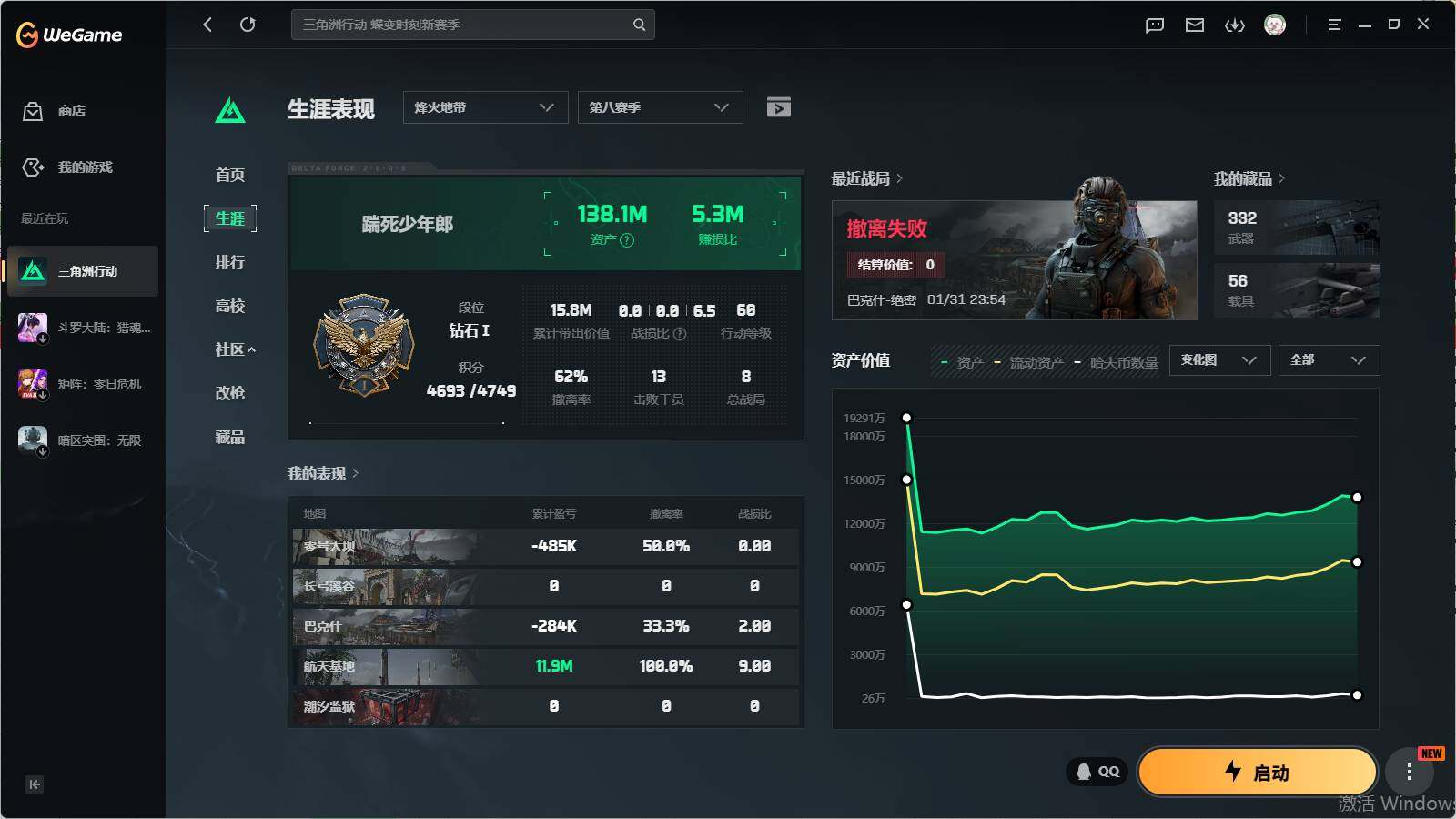Open the chat messages icon
Image resolution: width=1456 pixels, height=819 pixels.
point(1155,25)
